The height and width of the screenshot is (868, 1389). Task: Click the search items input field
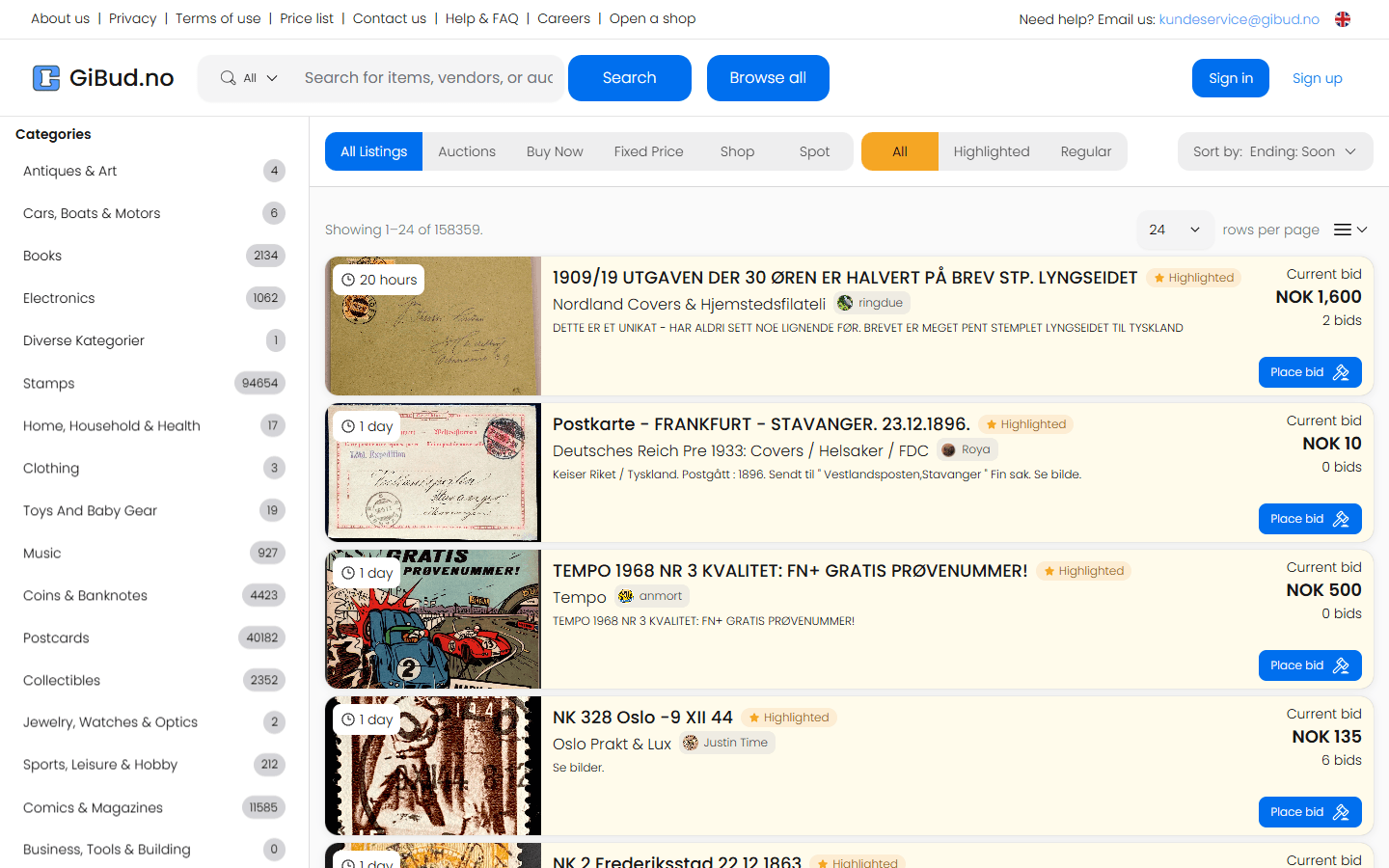pos(429,78)
